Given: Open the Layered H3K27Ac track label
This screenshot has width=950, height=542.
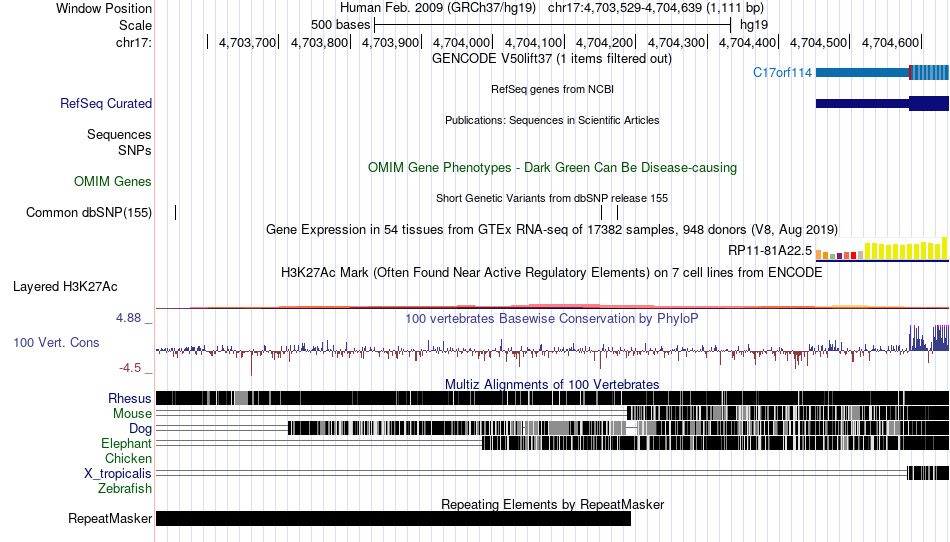Looking at the screenshot, I should pos(65,286).
